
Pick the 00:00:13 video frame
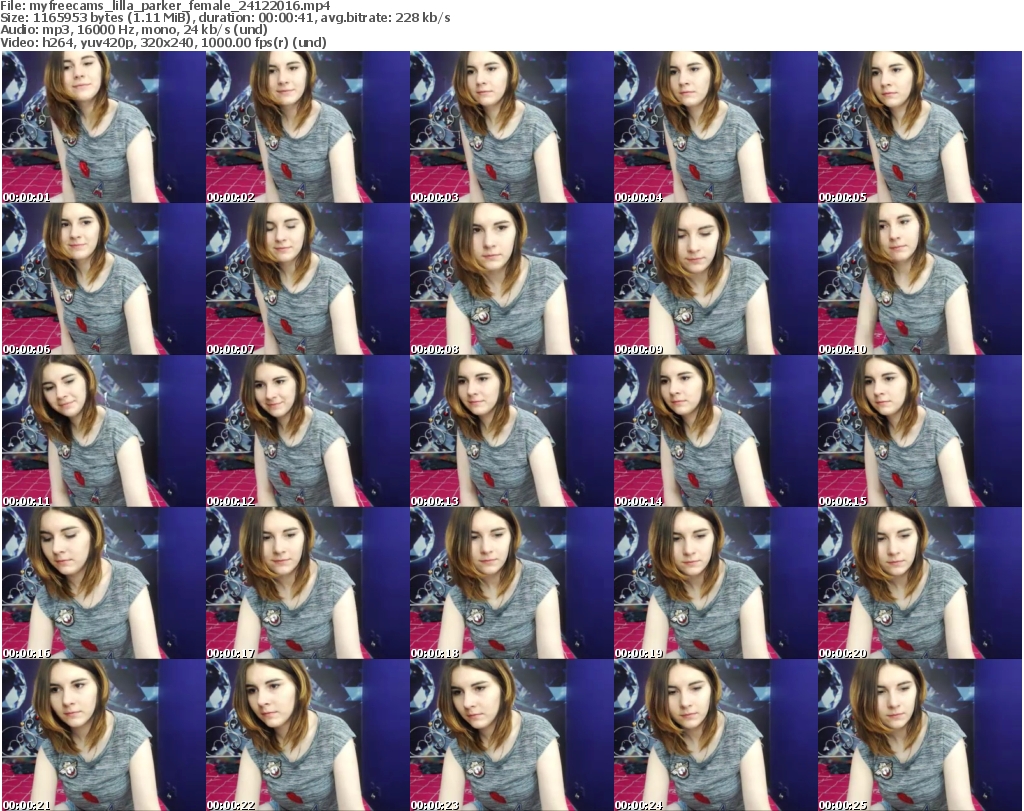[511, 431]
